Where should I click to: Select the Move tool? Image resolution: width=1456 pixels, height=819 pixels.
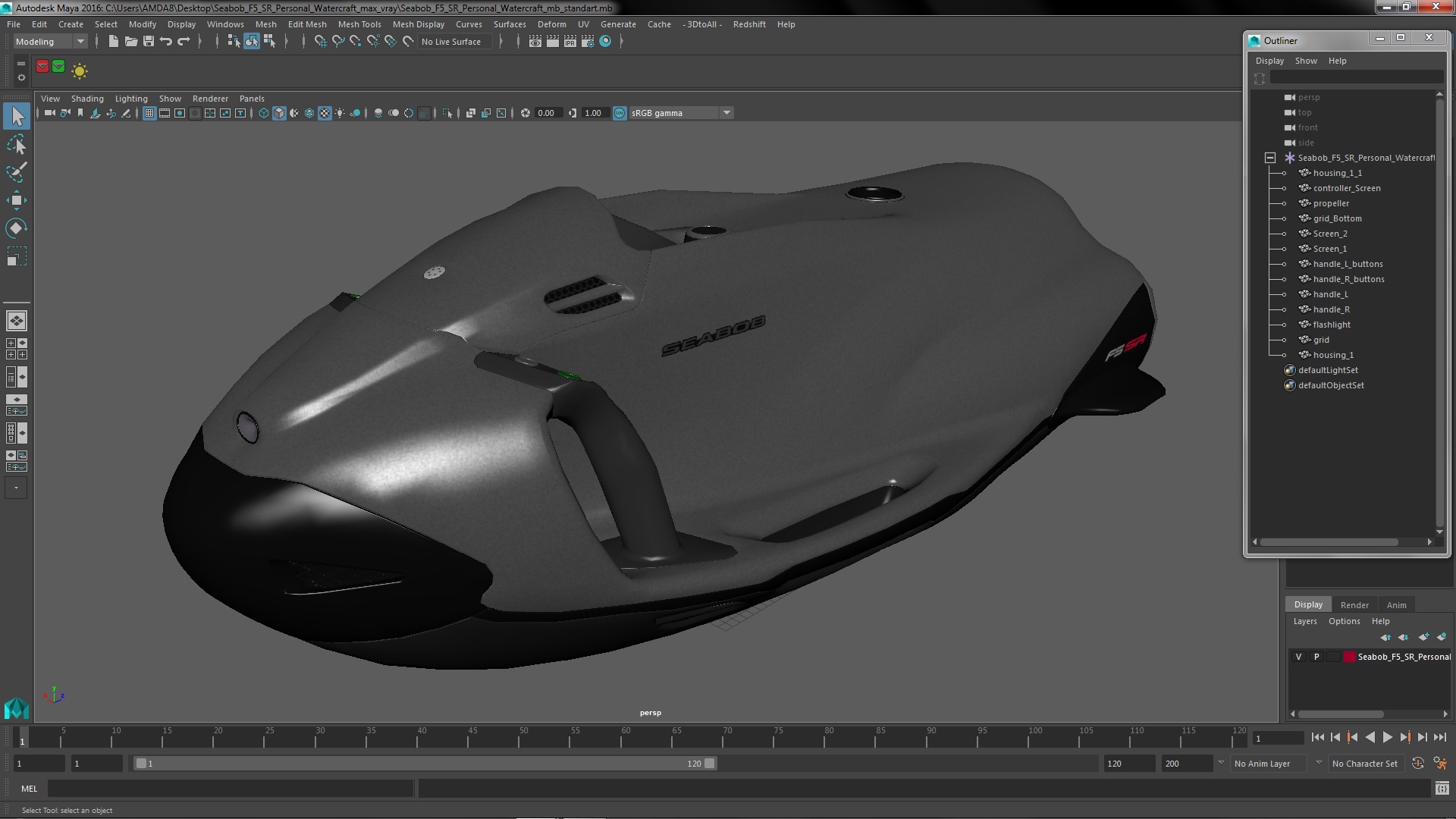(17, 200)
